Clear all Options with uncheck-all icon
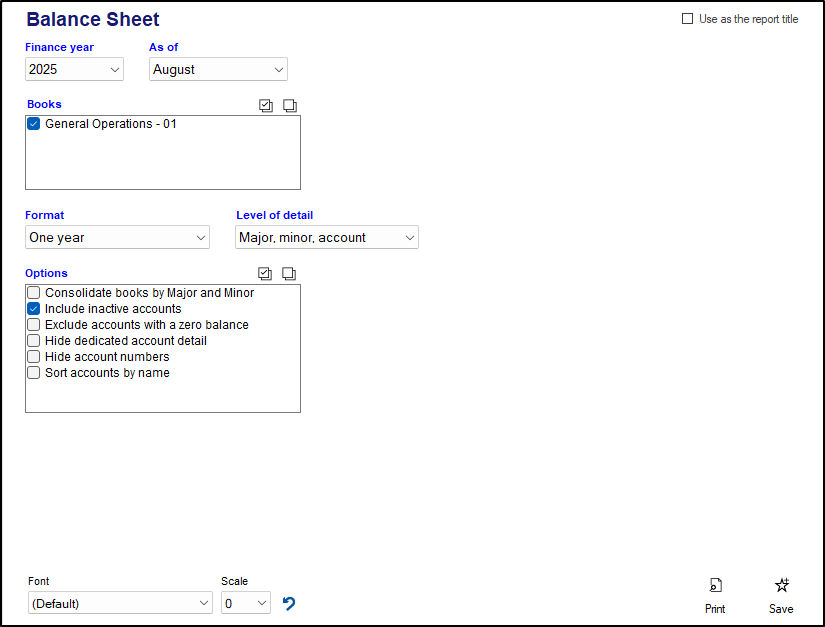This screenshot has width=825, height=627. [290, 273]
